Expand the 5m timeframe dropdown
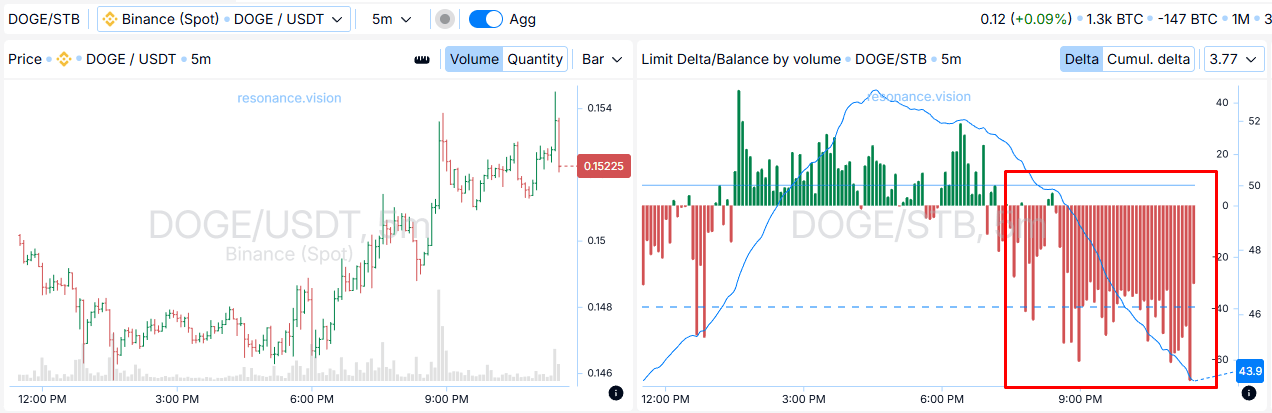 coord(391,19)
